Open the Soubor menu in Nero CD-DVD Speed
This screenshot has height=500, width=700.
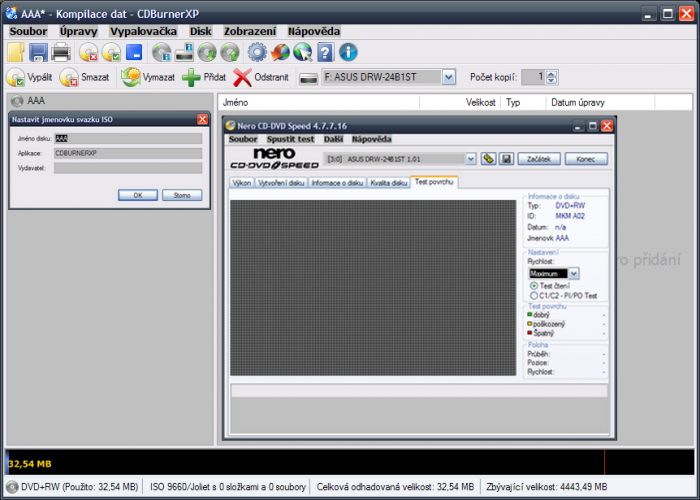(243, 139)
